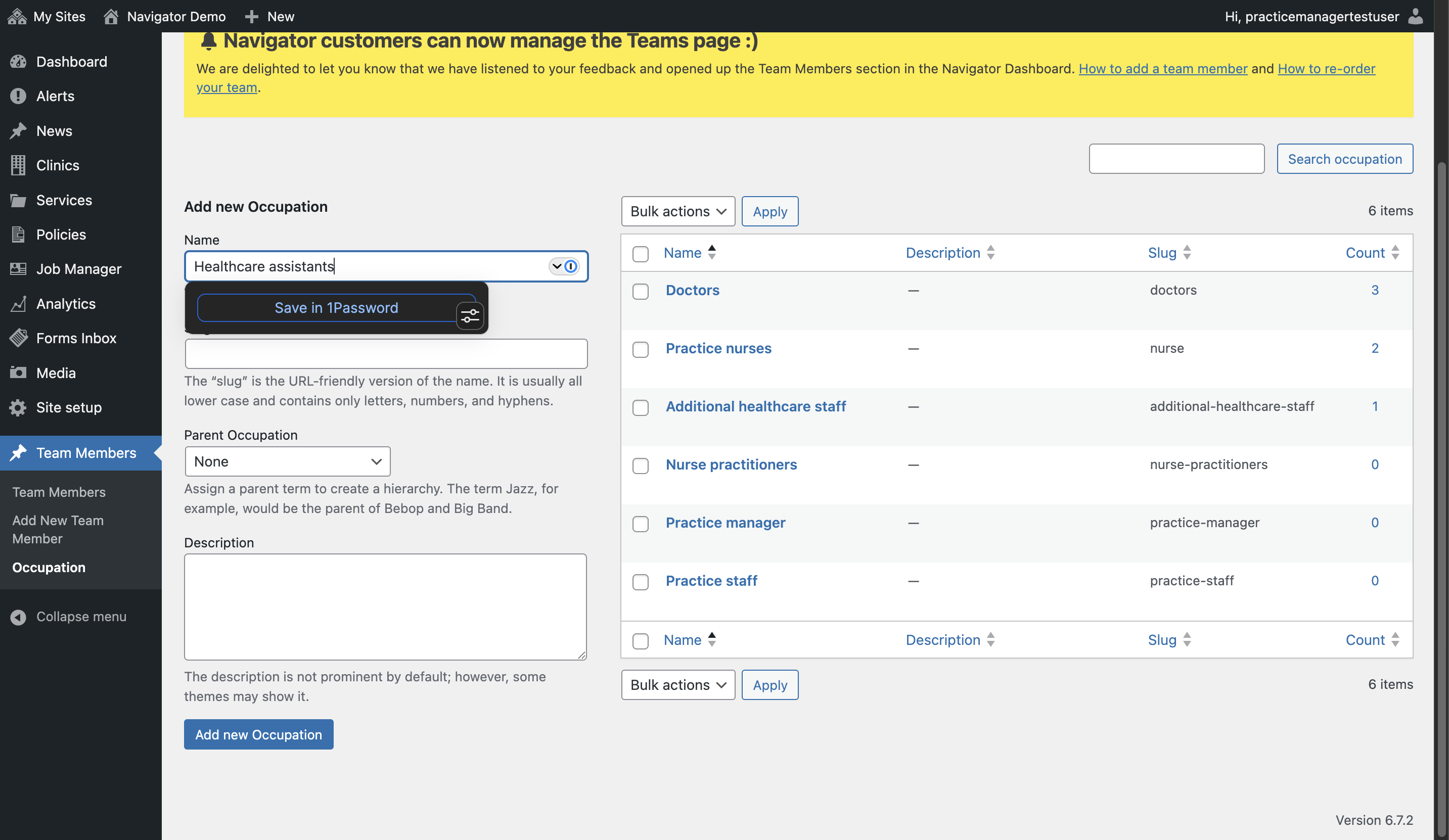
Task: Click the Forms Inbox icon
Action: tap(18, 338)
